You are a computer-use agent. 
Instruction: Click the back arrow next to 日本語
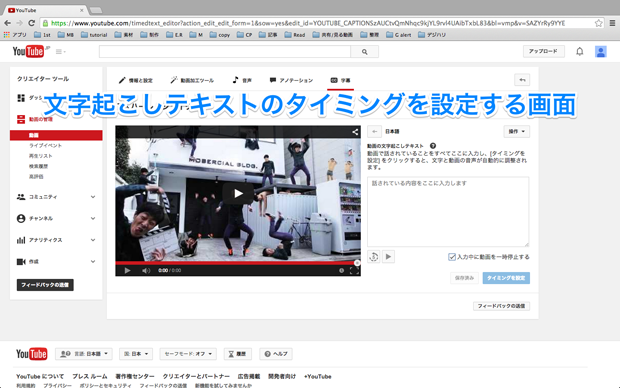pos(374,132)
